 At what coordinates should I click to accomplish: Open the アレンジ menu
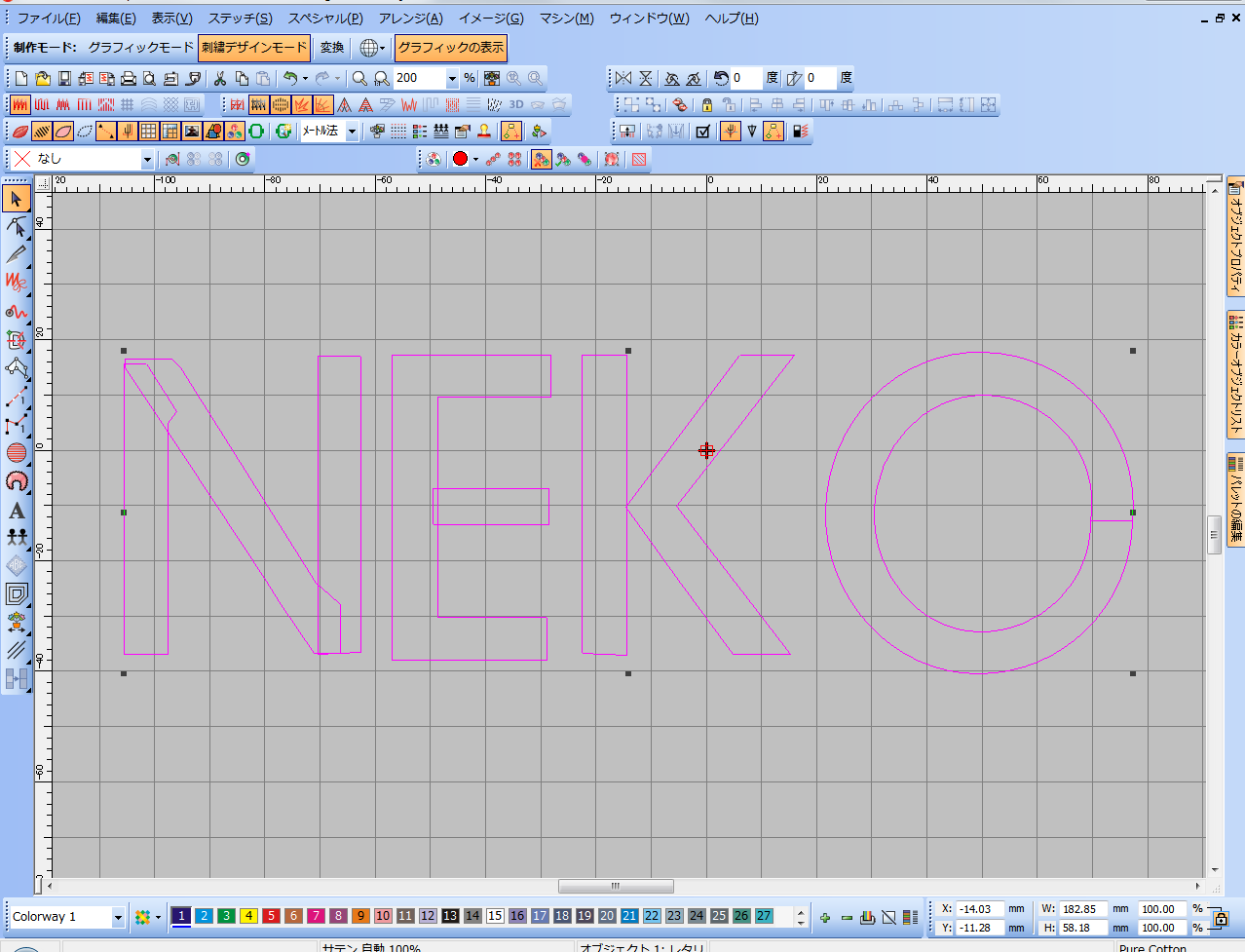[410, 18]
